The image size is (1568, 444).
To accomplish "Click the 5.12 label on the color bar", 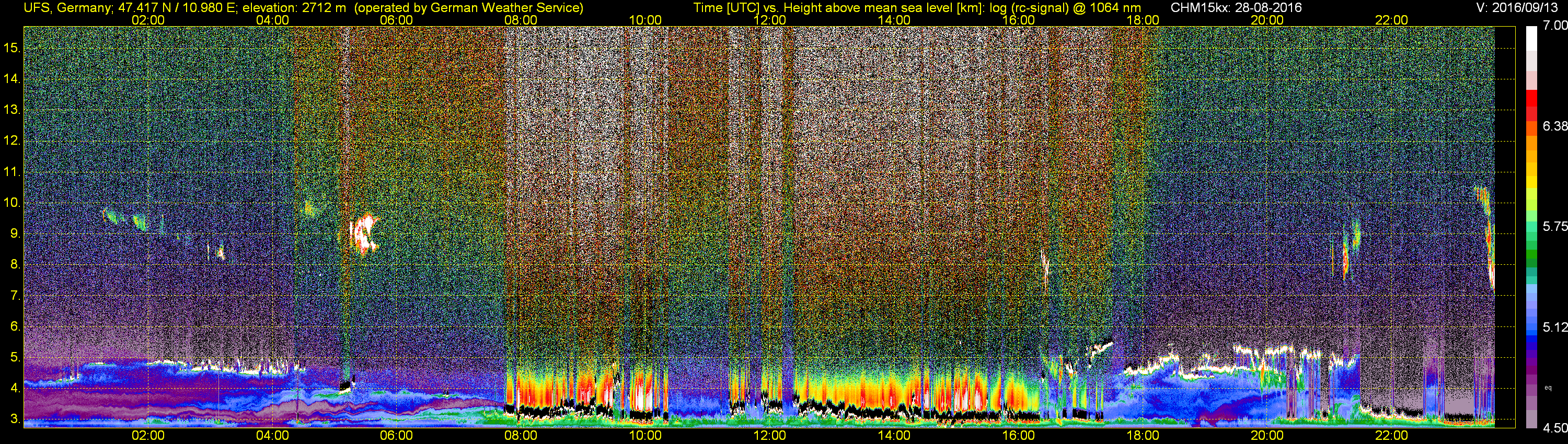I will (1554, 327).
